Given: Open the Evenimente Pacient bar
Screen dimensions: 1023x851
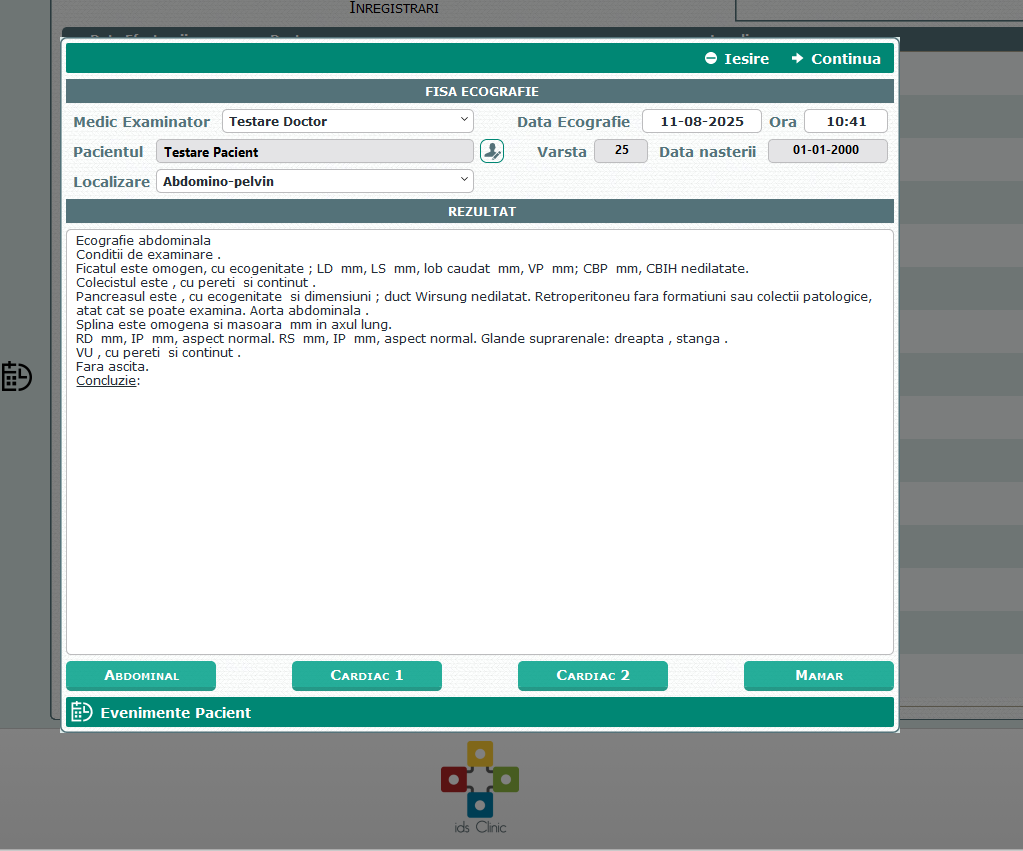Looking at the screenshot, I should click(x=480, y=712).
